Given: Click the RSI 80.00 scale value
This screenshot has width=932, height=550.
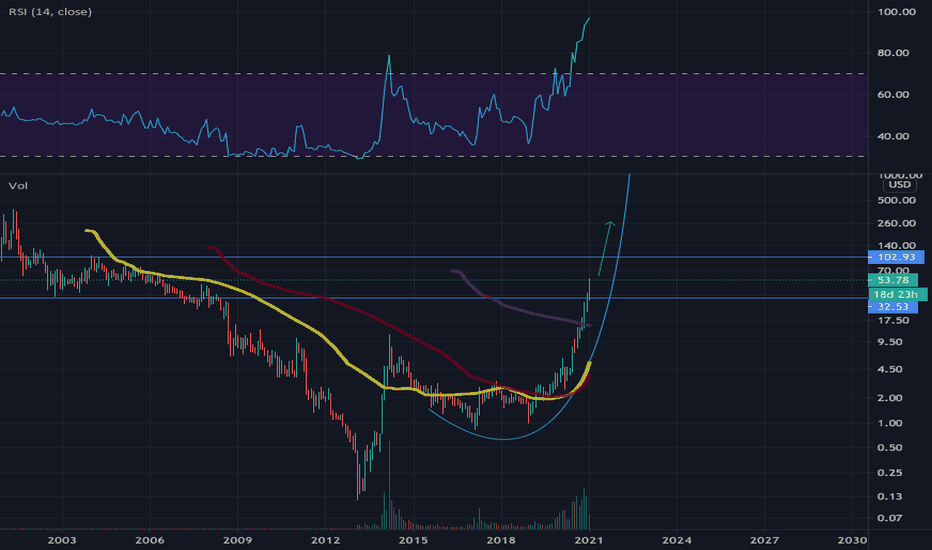Looking at the screenshot, I should (x=893, y=53).
